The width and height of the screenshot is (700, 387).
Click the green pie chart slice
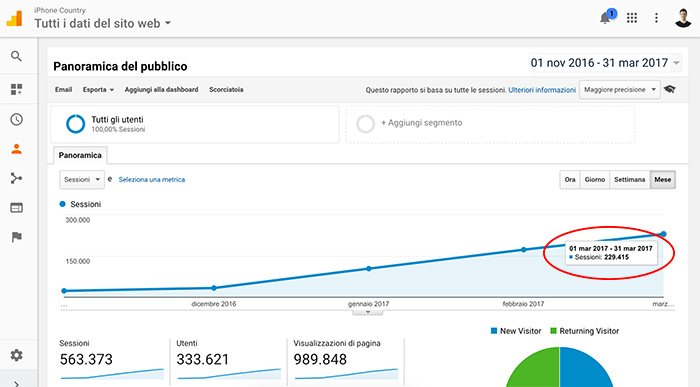(x=536, y=370)
